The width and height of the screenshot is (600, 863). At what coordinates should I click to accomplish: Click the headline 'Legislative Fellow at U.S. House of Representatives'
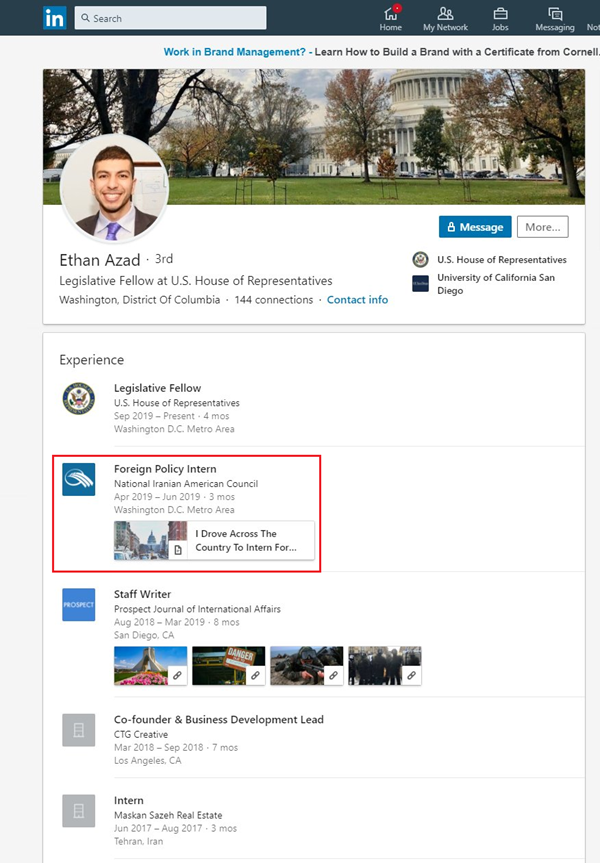pyautogui.click(x=196, y=281)
